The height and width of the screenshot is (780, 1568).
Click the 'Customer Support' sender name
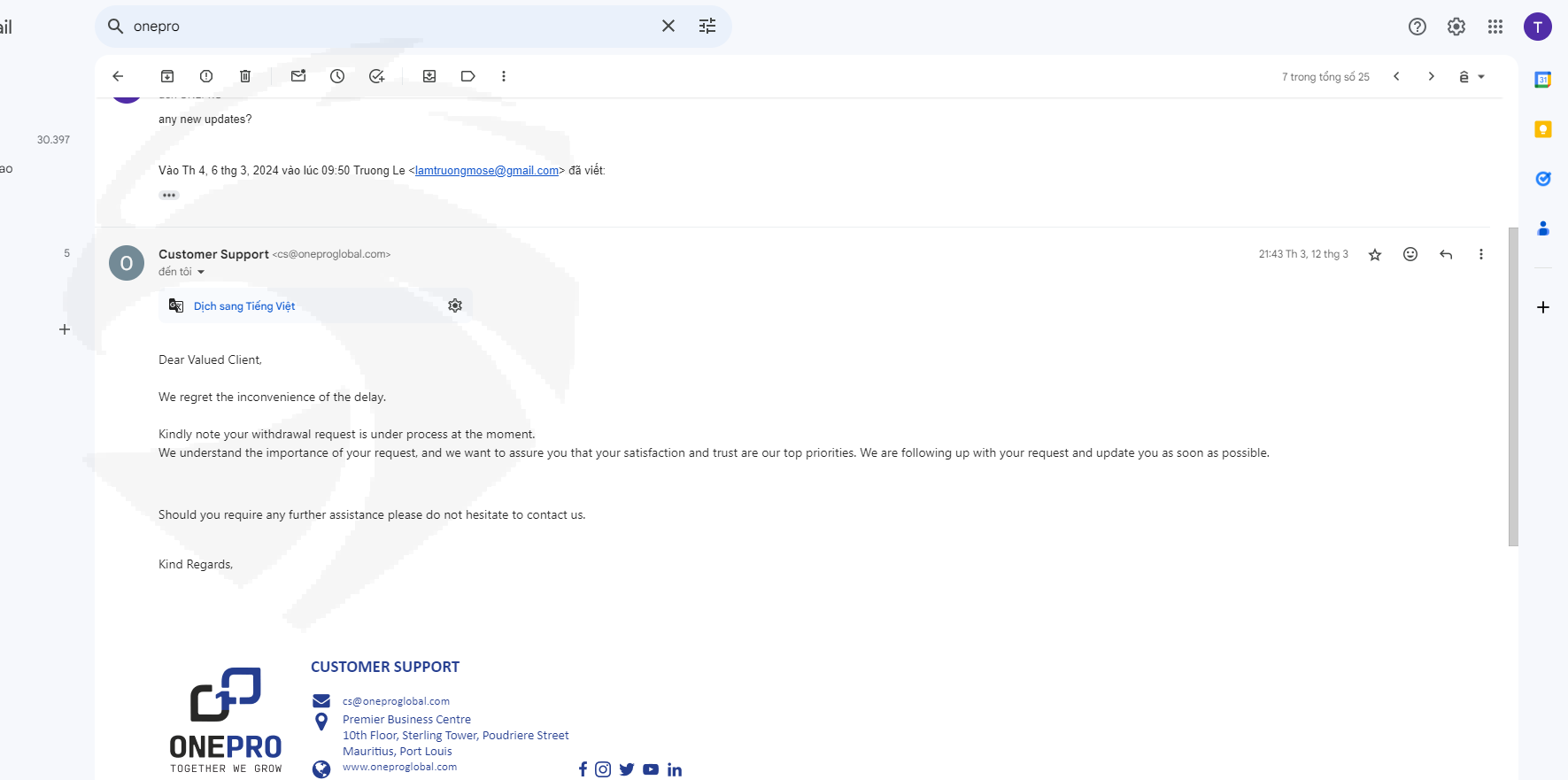click(213, 254)
